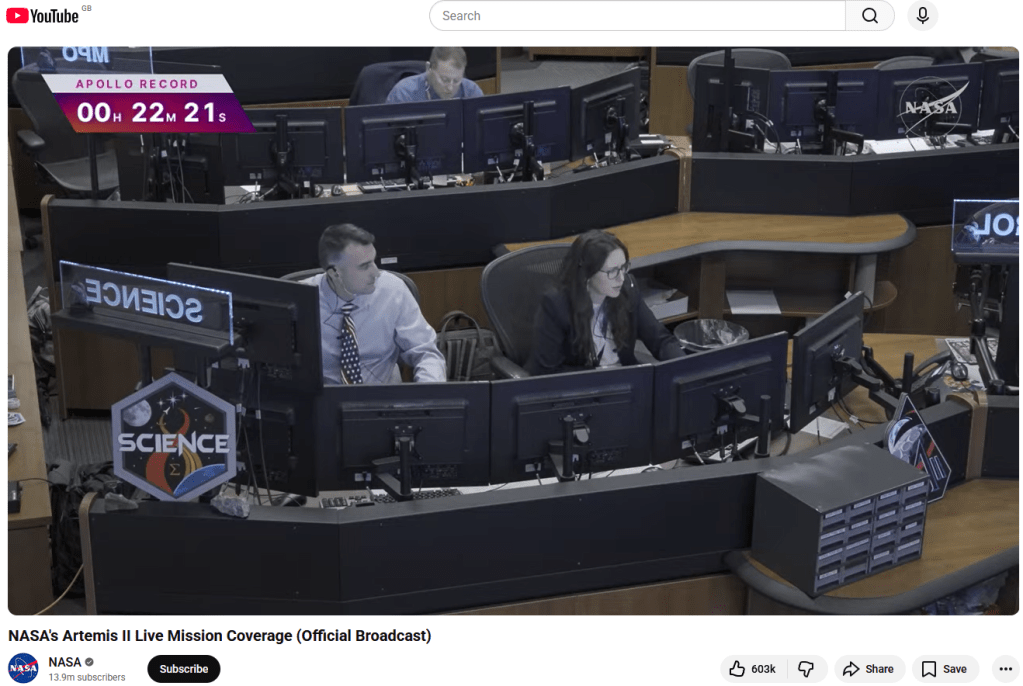Open the NASA channel avatar
The height and width of the screenshot is (686, 1023).
23,668
